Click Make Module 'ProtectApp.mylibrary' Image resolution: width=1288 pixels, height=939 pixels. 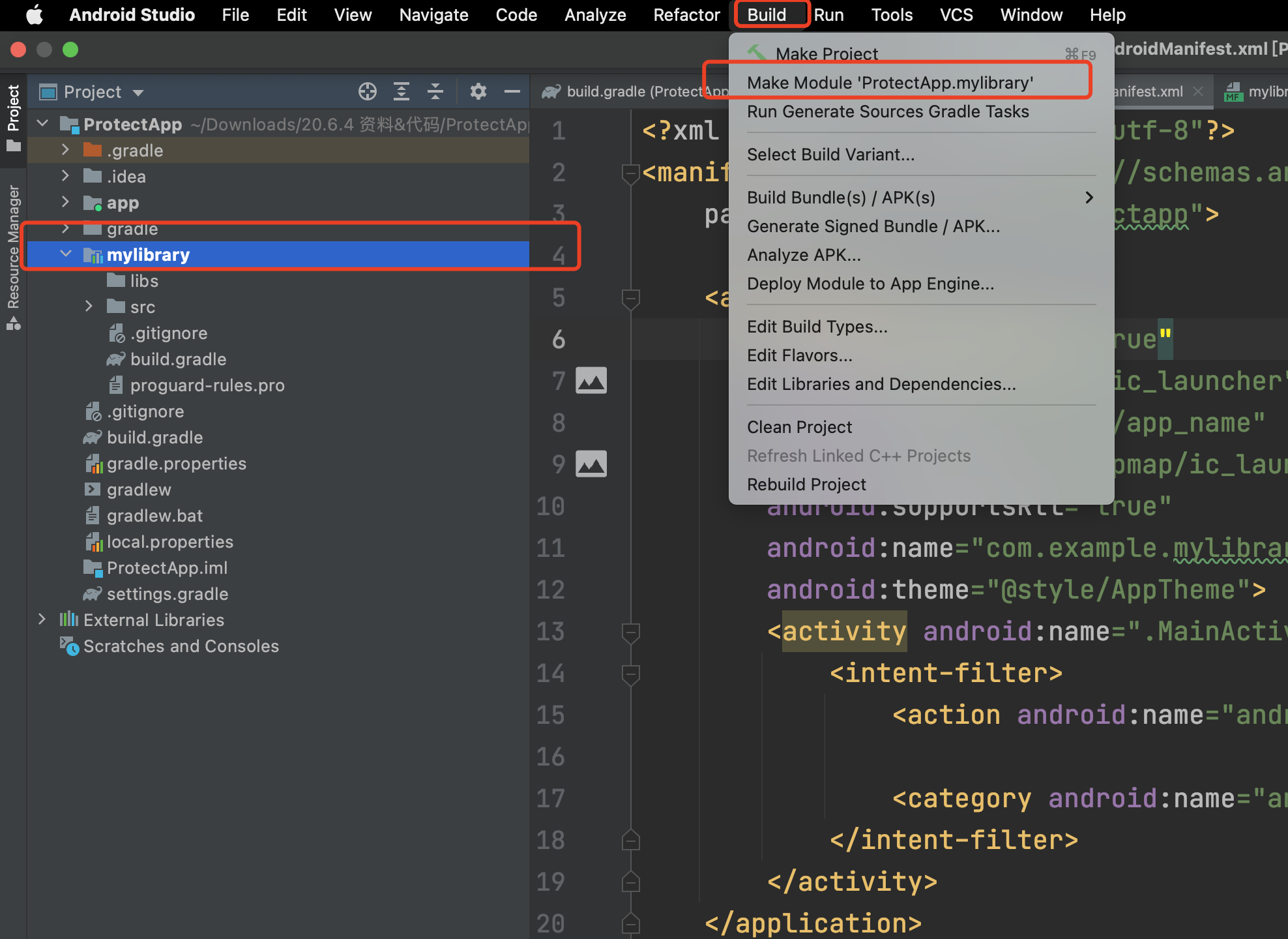pos(920,83)
